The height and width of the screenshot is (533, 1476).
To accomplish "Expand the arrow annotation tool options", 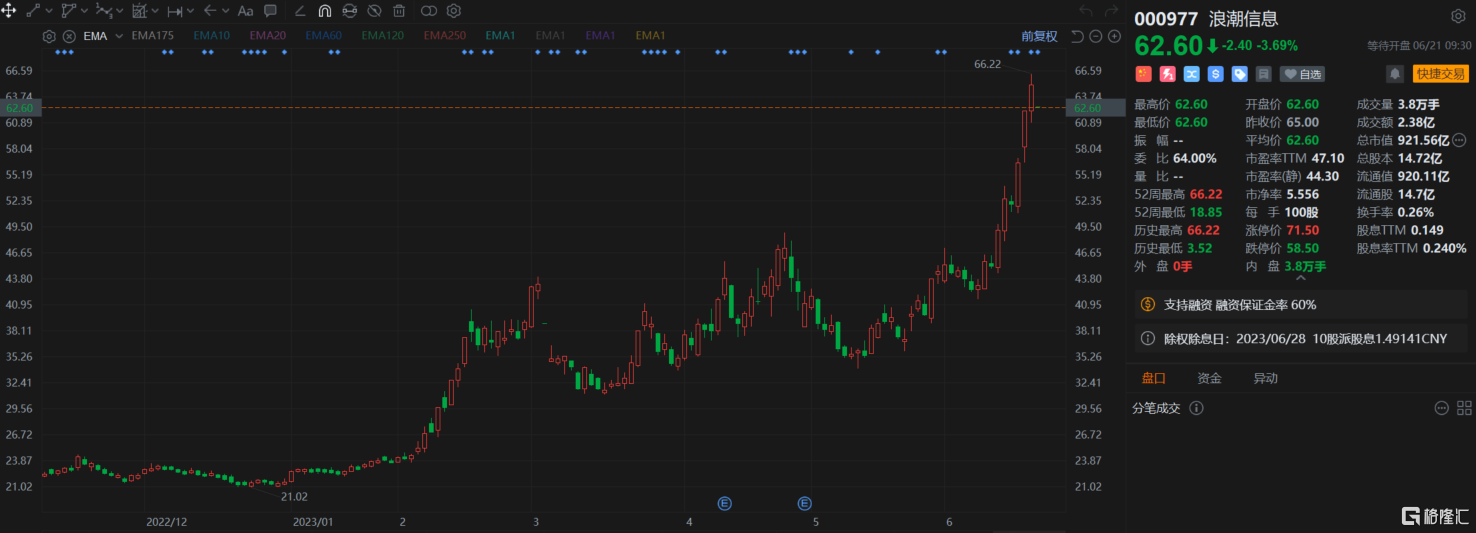I will click(x=225, y=11).
